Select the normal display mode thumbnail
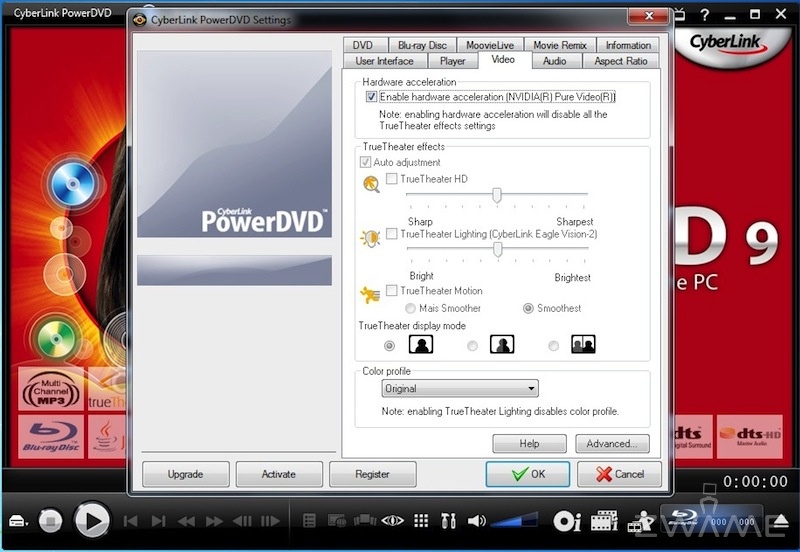This screenshot has width=800, height=552. tap(421, 344)
